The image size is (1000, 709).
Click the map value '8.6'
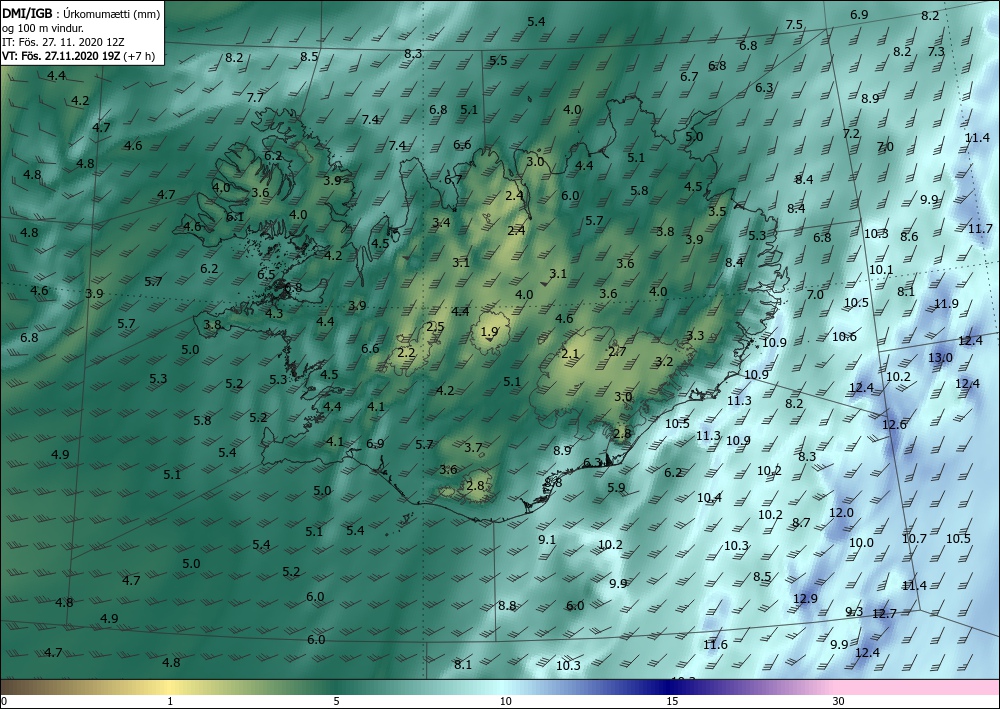click(909, 237)
